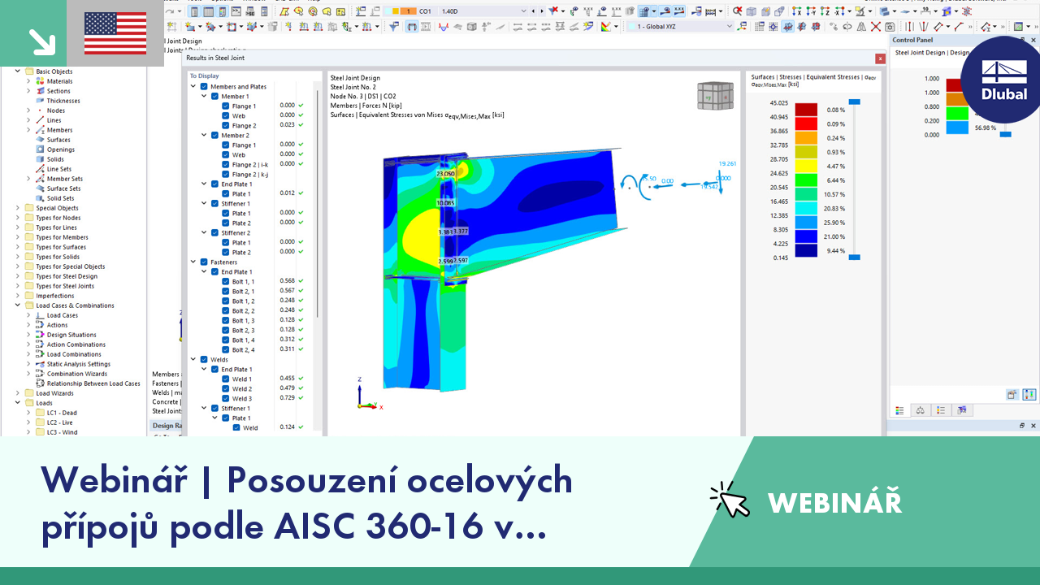
Task: Open the 1 - Global XYZ coordinate dropdown
Action: pyautogui.click(x=680, y=27)
